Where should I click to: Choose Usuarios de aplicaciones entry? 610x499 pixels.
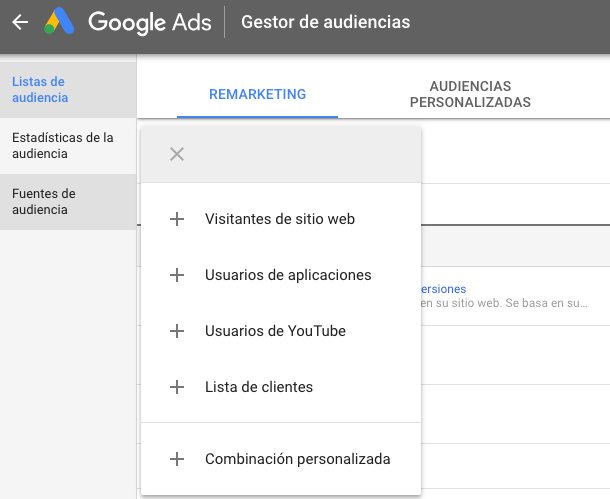tap(281, 275)
